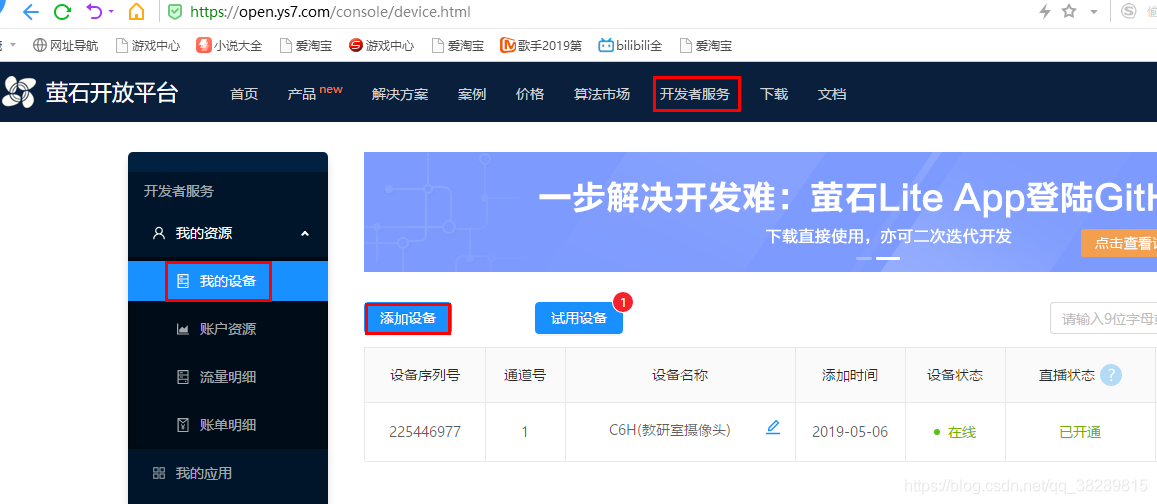Click the browser back arrow

(x=31, y=12)
